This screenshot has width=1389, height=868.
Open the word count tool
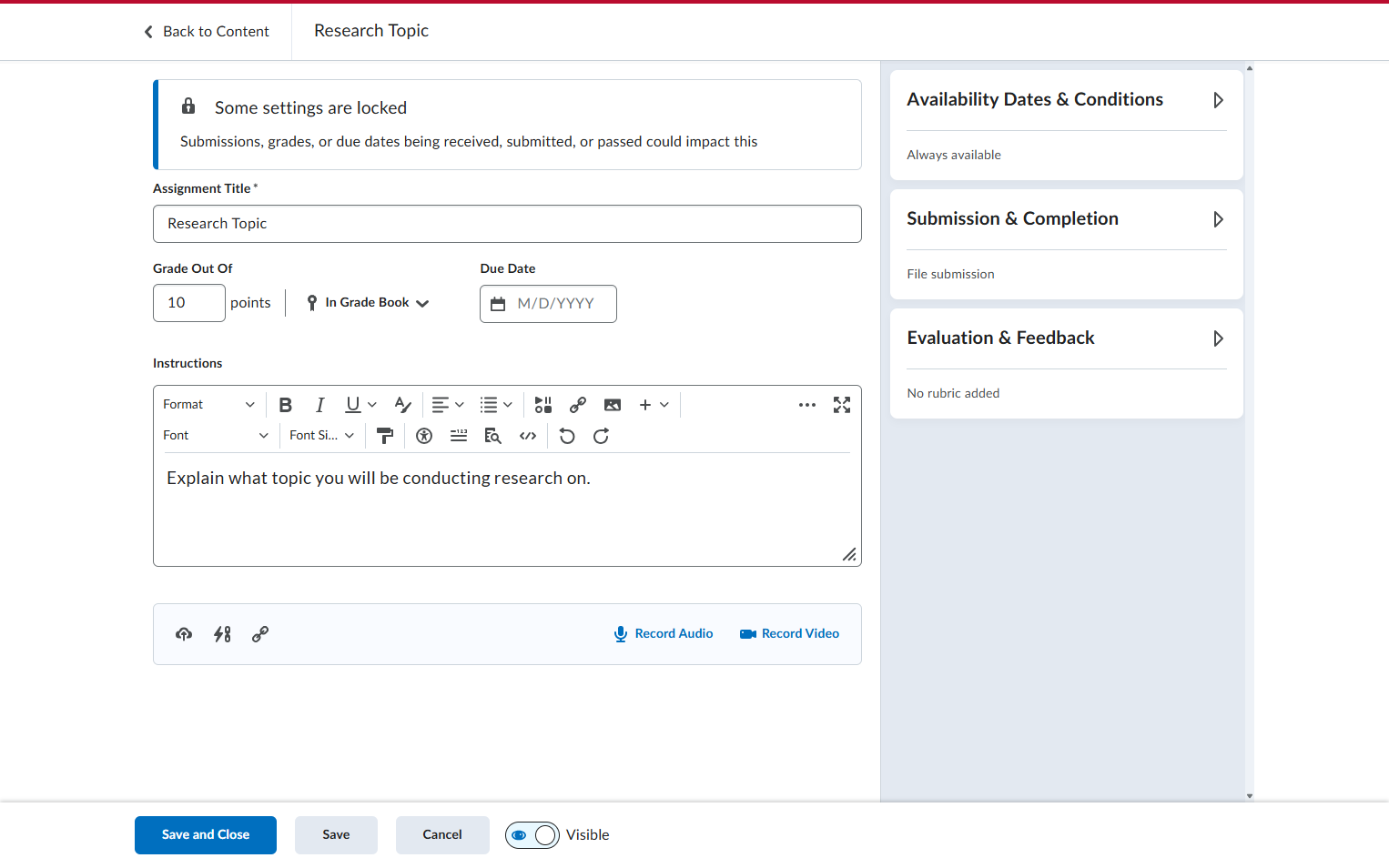459,436
